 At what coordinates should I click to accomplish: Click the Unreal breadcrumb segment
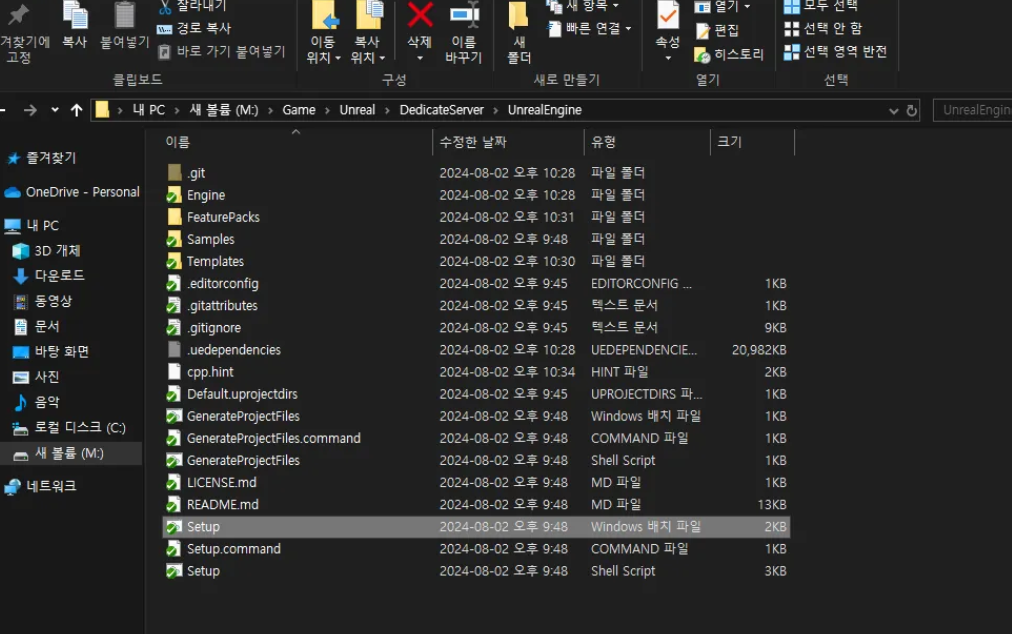pos(357,110)
